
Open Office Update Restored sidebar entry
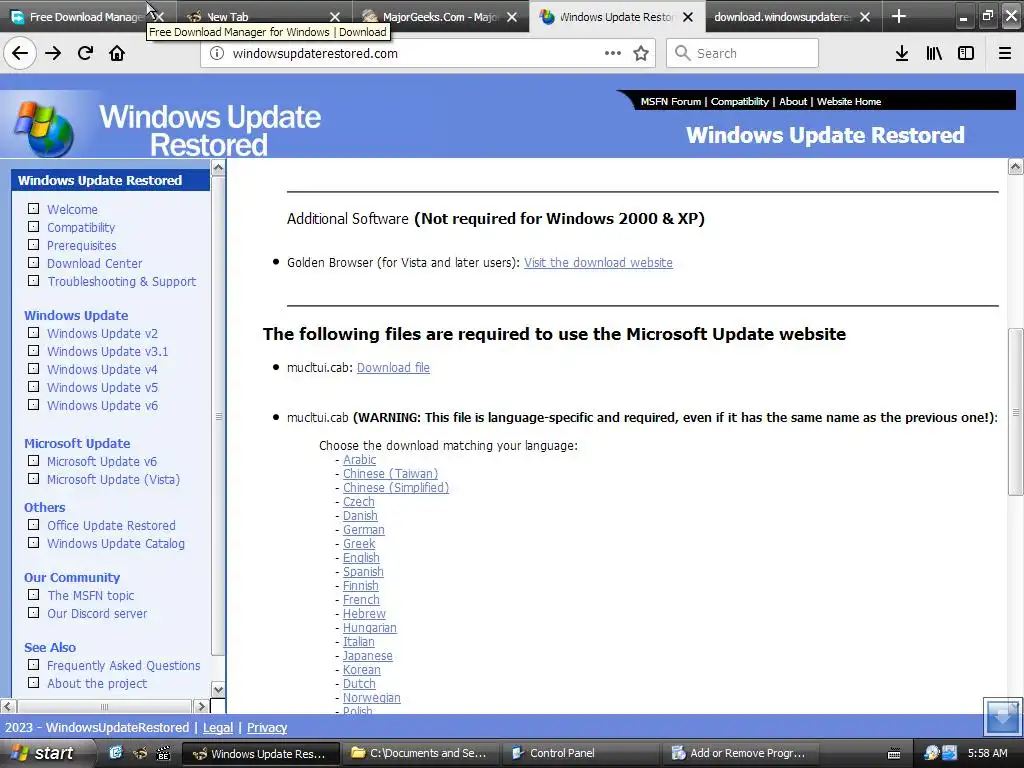coord(112,526)
